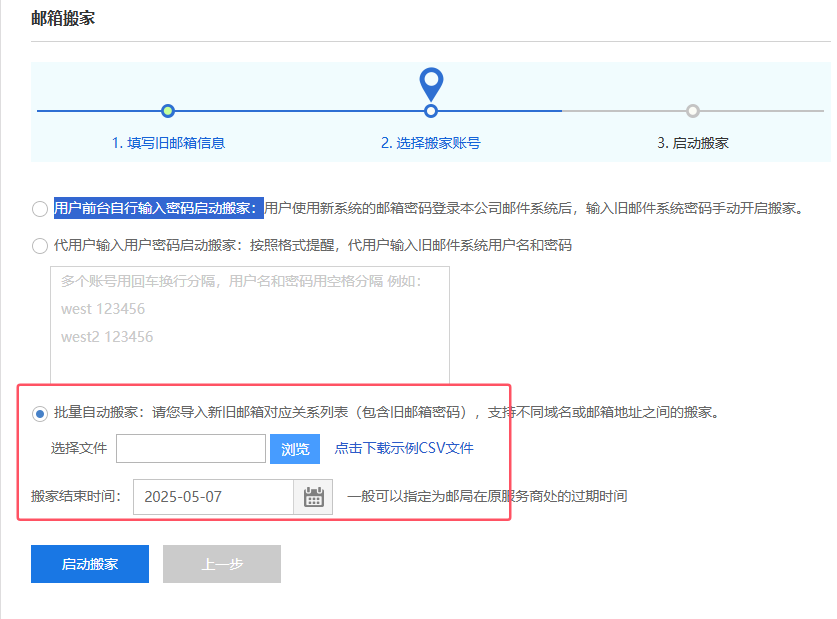Select the 代用户输入用户密码启动搬家 radio button
The image size is (837, 619).
tap(40, 246)
